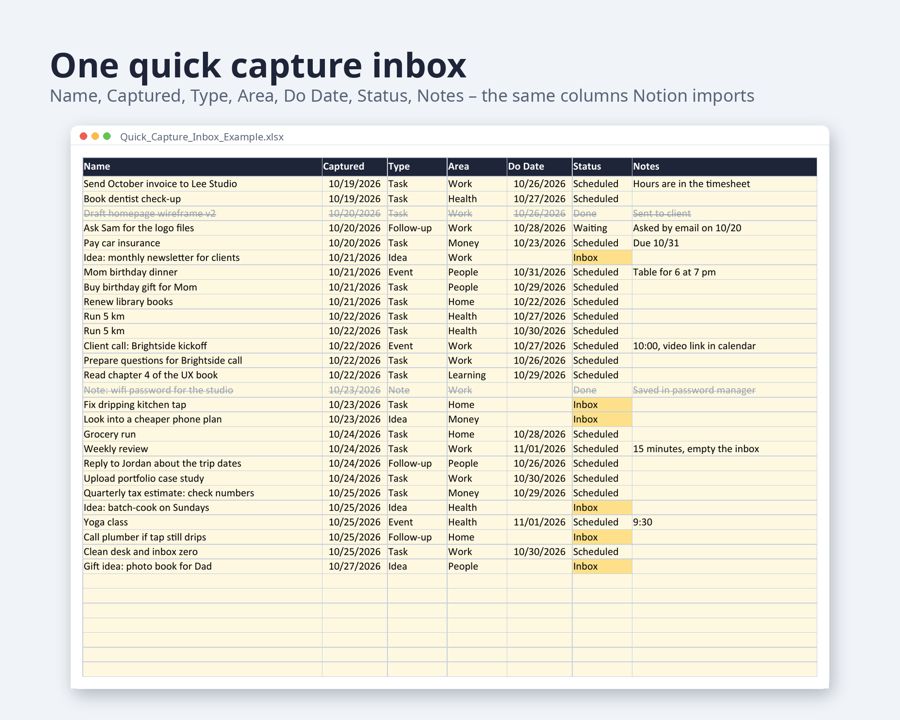This screenshot has height=720, width=900.
Task: Select the Captured column header
Action: [x=355, y=167]
